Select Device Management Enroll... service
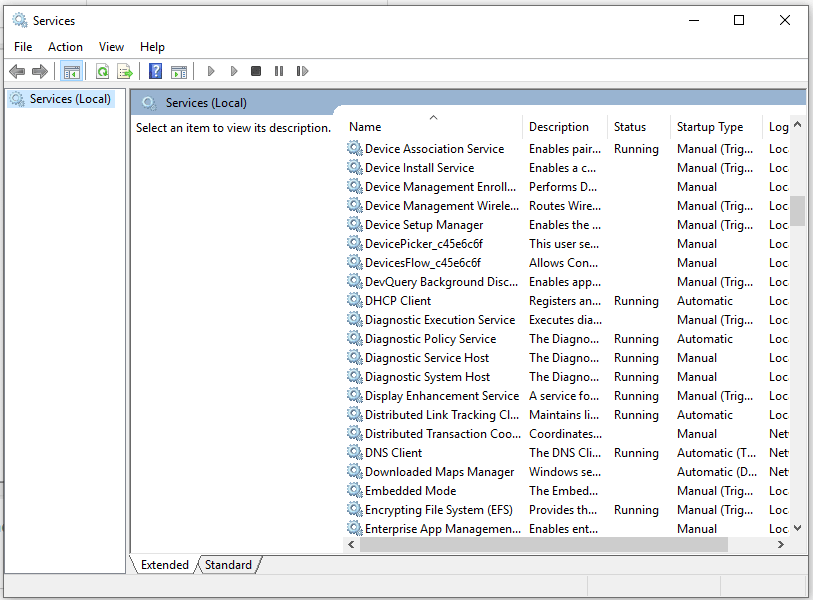 [x=440, y=187]
